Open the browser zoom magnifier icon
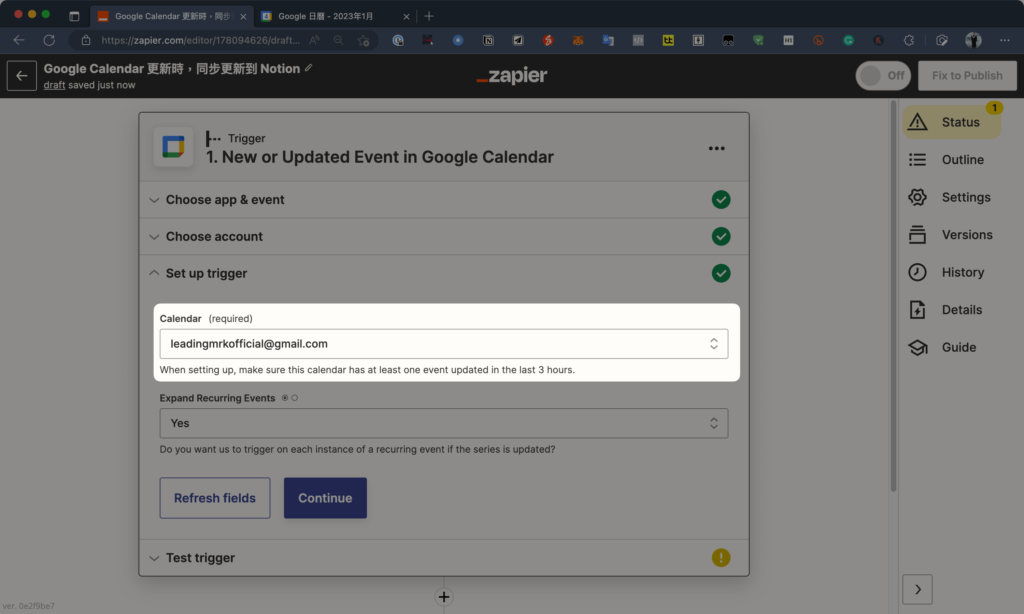This screenshot has width=1024, height=614. (x=338, y=40)
